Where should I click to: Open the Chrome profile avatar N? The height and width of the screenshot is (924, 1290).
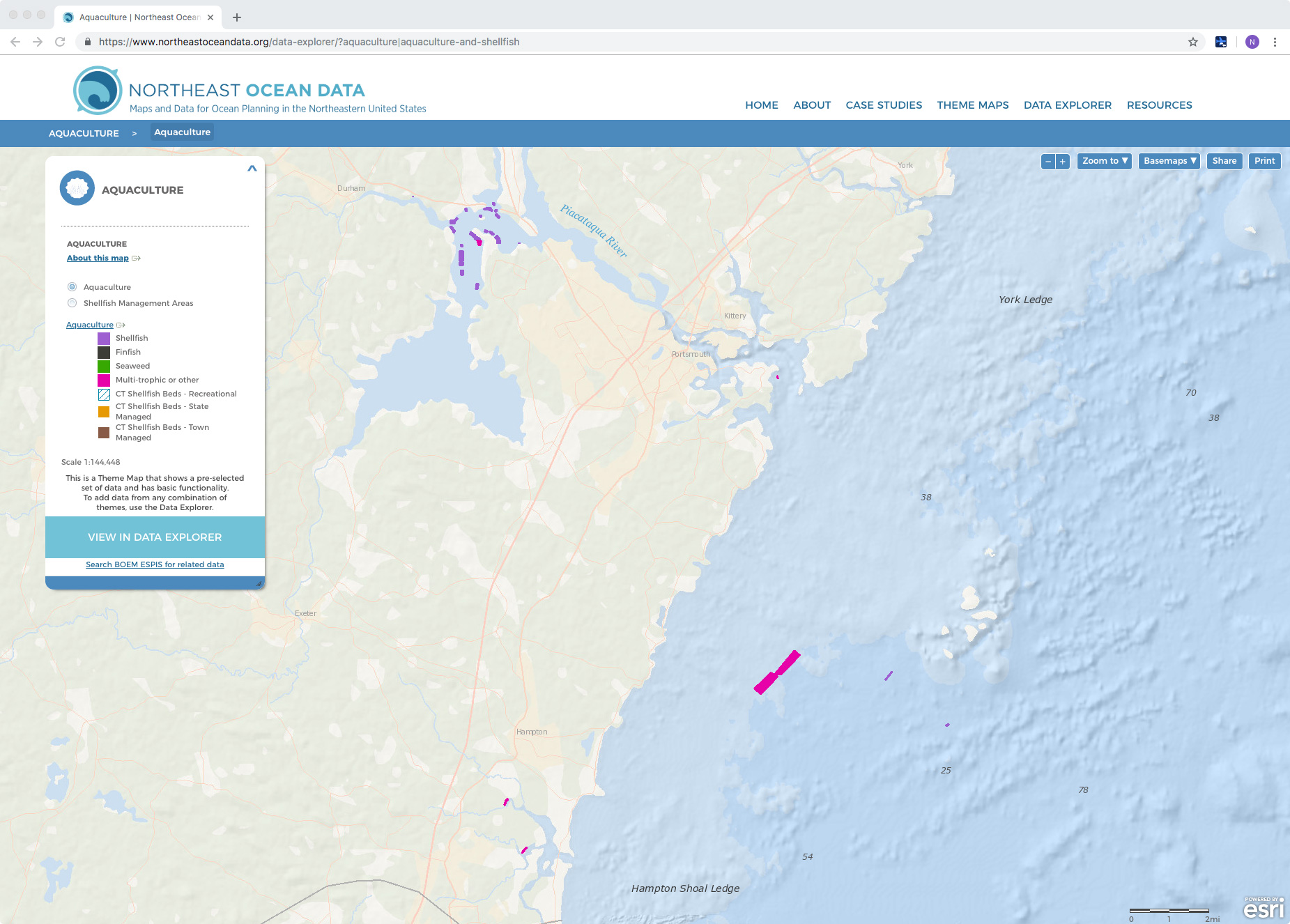tap(1252, 42)
